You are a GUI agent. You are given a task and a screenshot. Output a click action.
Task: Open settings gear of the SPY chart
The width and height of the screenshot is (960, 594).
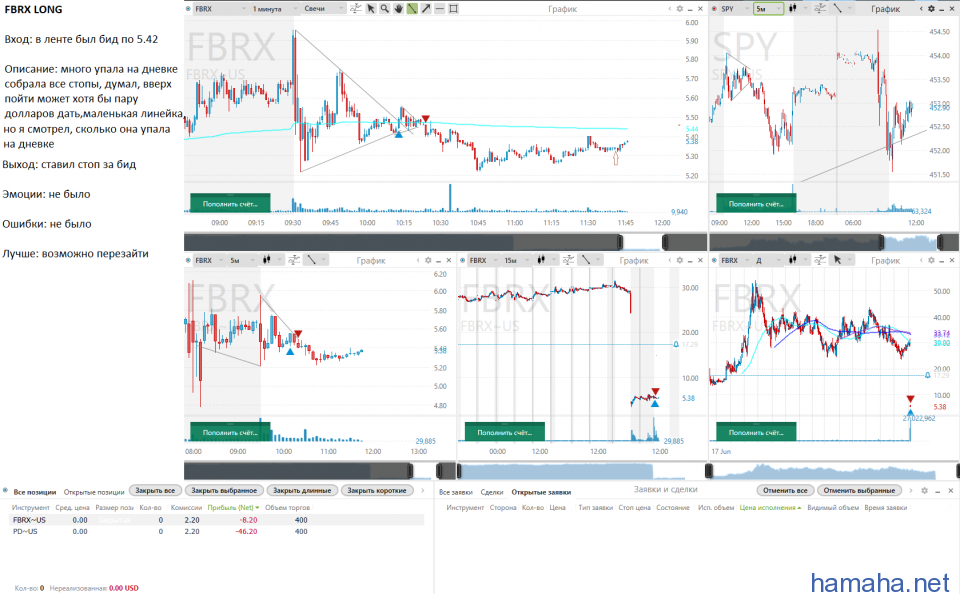coord(931,9)
